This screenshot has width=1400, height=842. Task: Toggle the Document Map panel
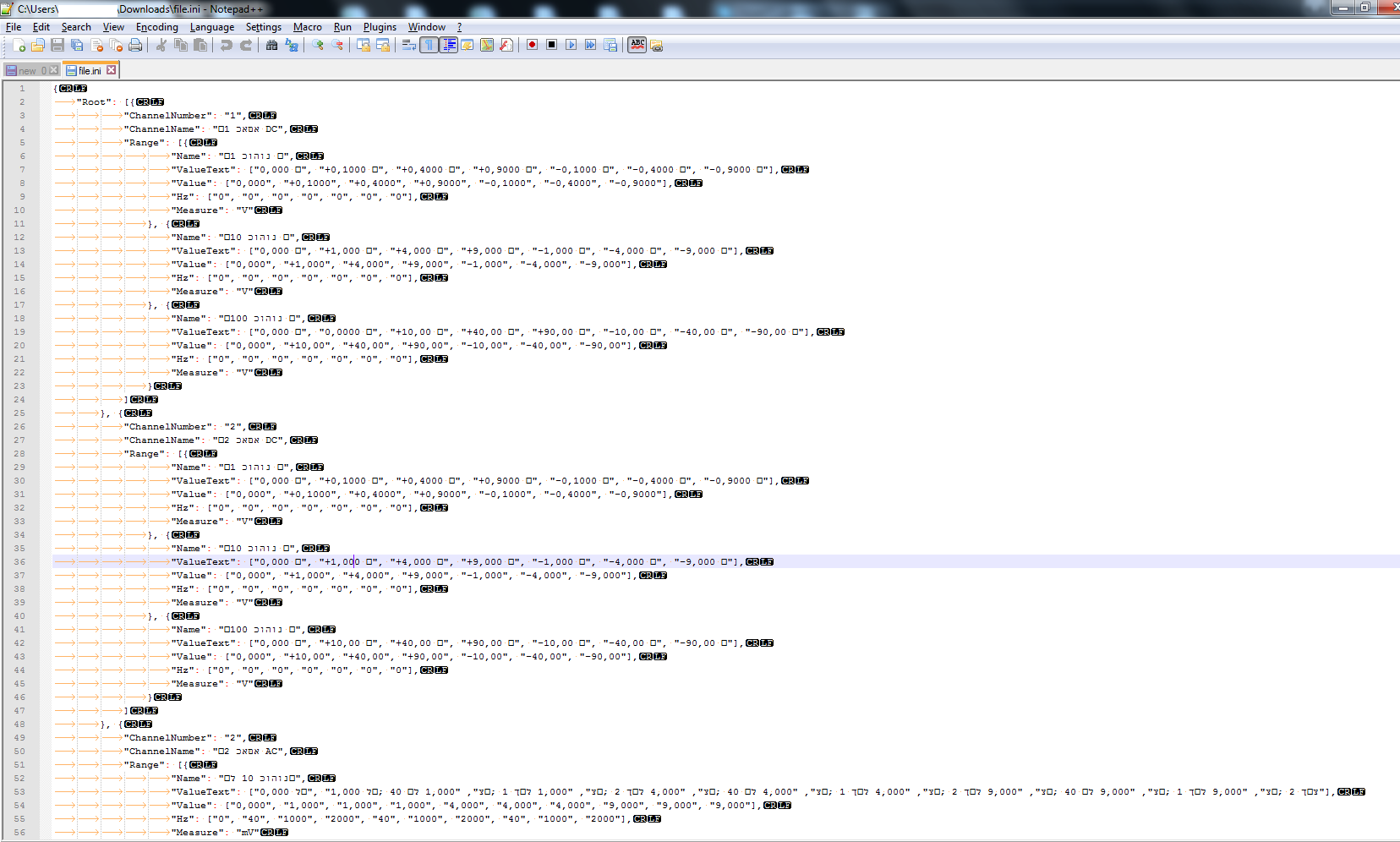[486, 45]
